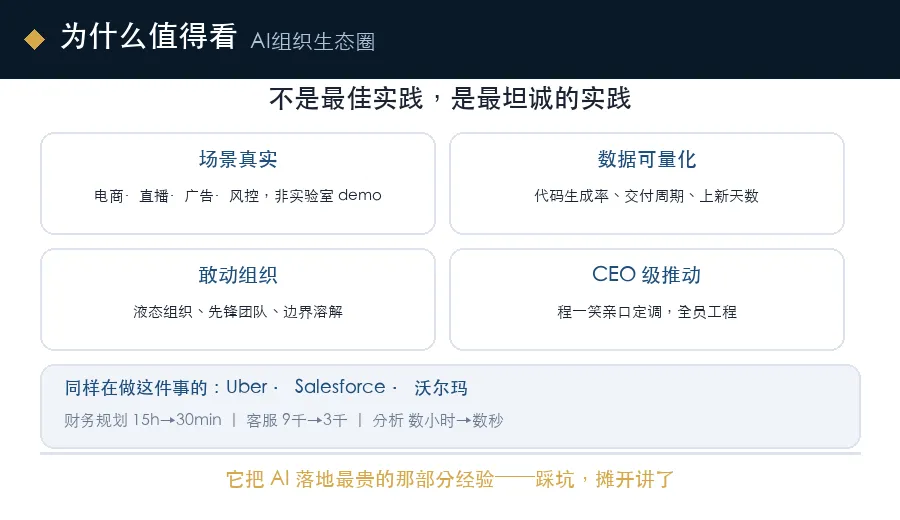This screenshot has height=520, width=900.
Task: Click the 同样在做这件事的 label
Action: coord(136,387)
